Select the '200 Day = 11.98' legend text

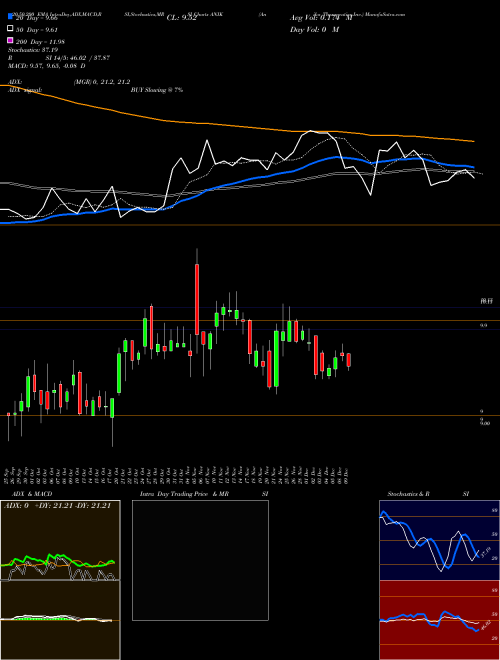[x=40, y=42]
